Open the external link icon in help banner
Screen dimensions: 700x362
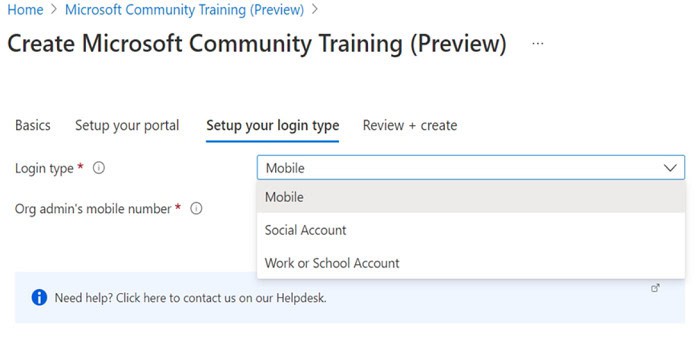[655, 288]
